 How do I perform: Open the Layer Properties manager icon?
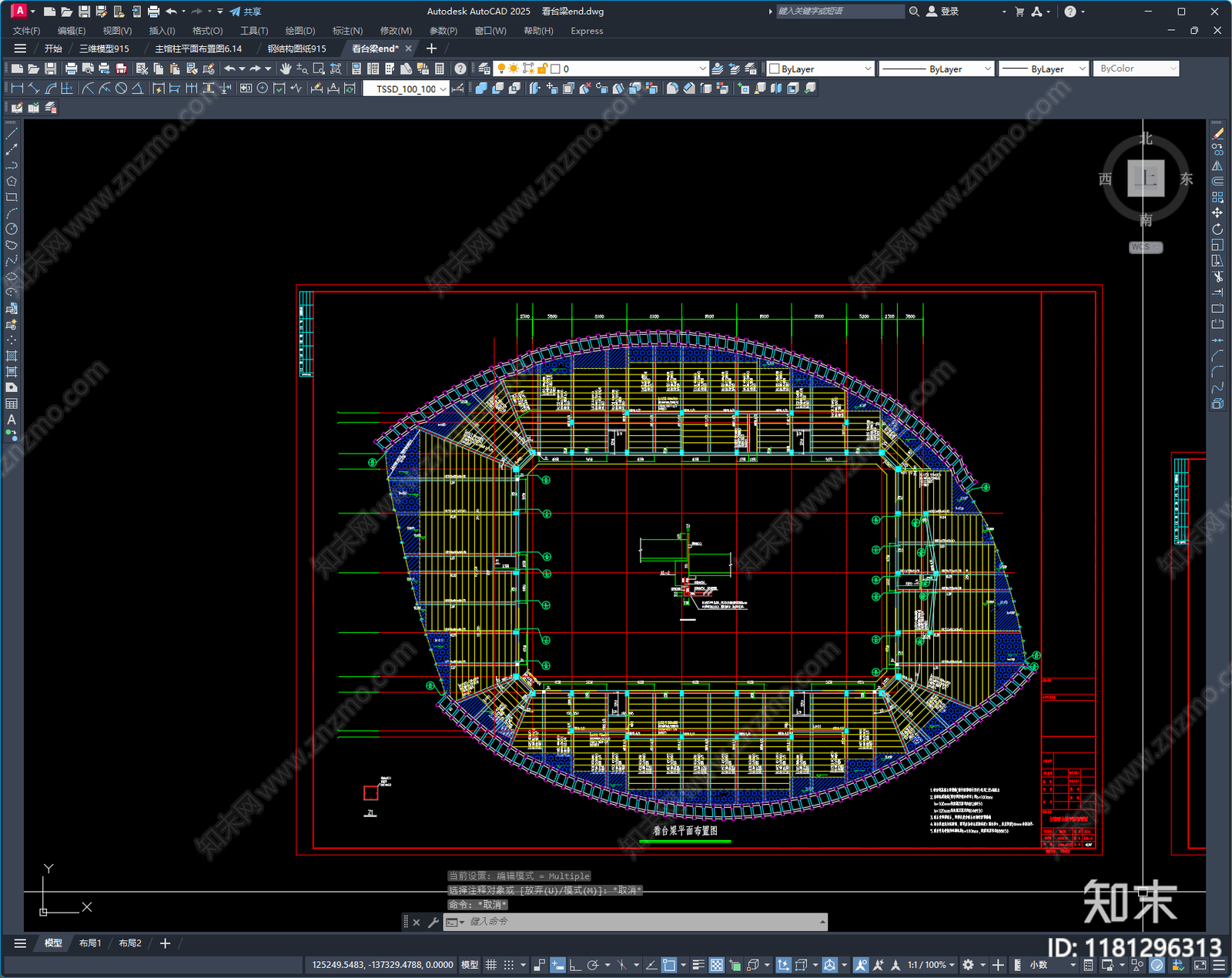pyautogui.click(x=484, y=69)
